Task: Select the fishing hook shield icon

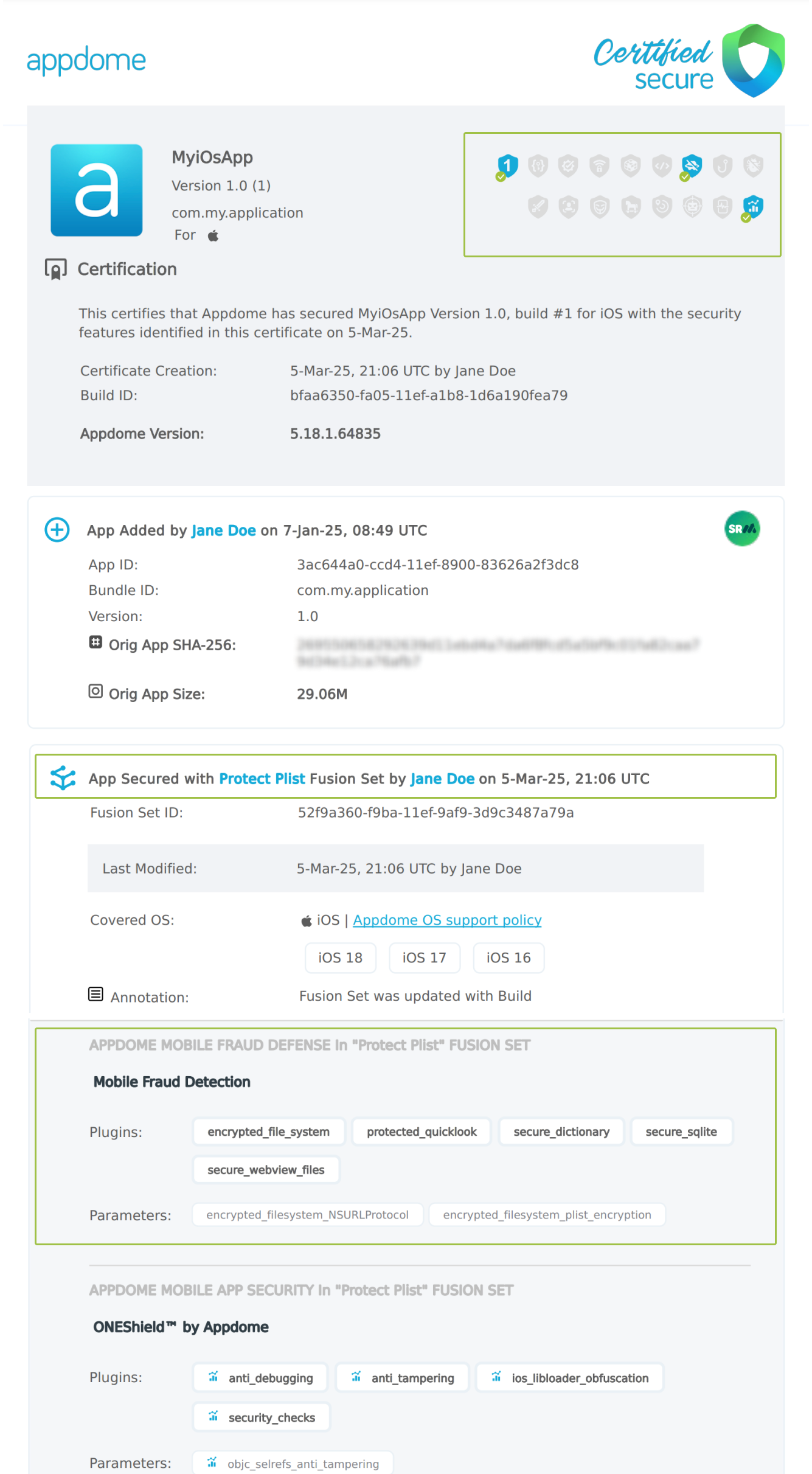Action: tap(723, 165)
